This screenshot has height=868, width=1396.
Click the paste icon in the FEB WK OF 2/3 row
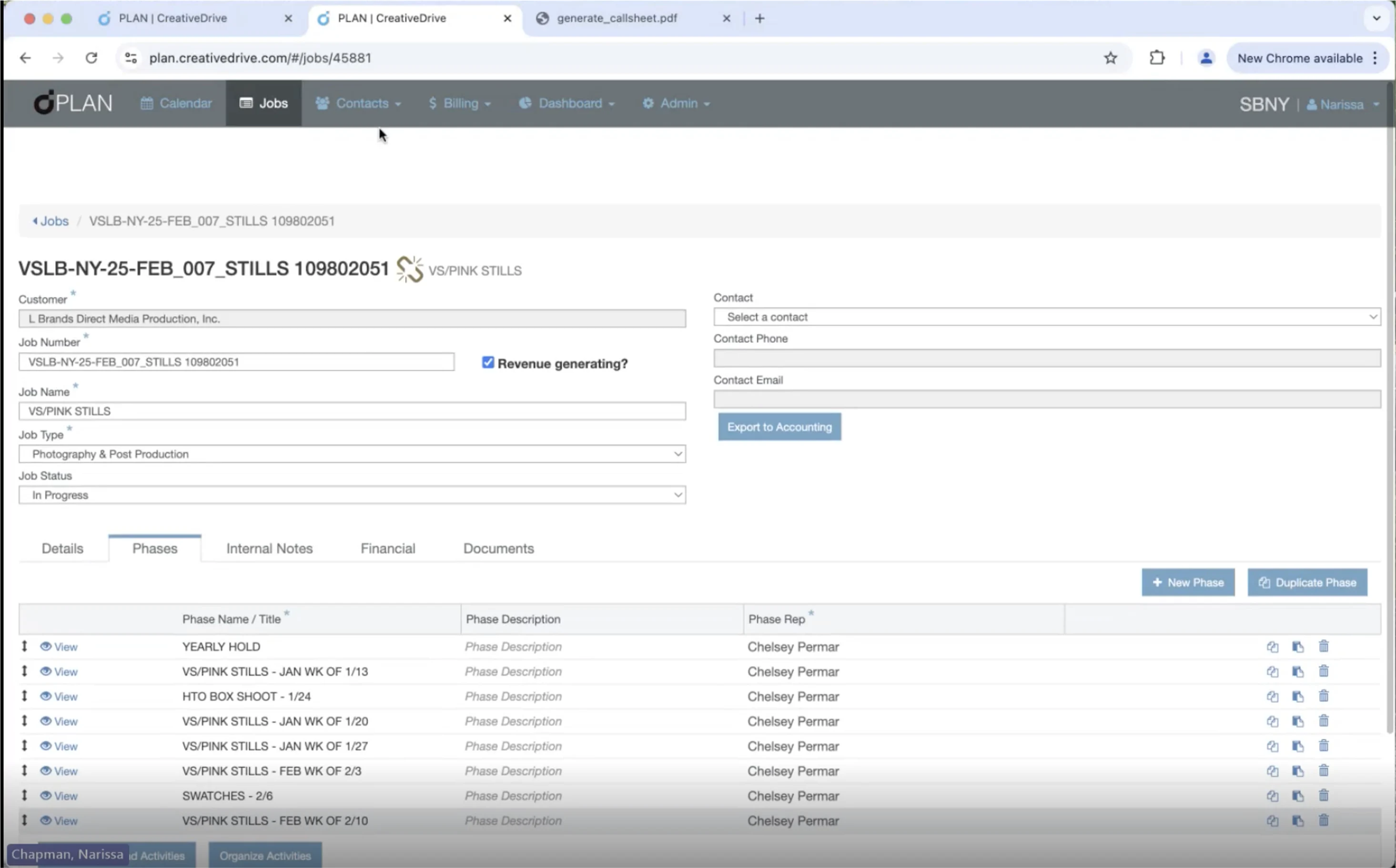tap(1297, 771)
